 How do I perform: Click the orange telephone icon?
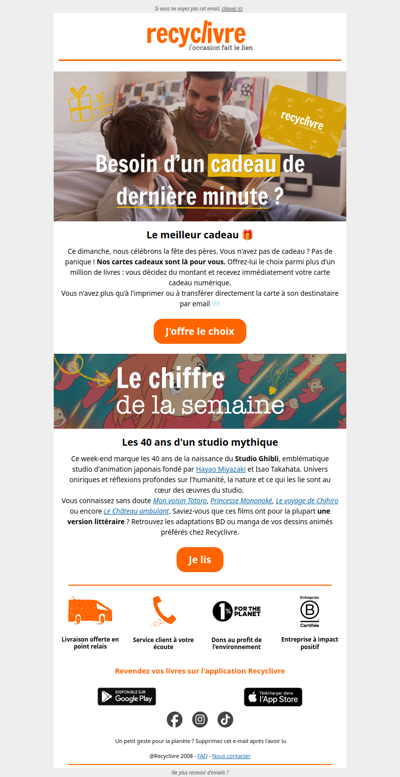tap(164, 610)
